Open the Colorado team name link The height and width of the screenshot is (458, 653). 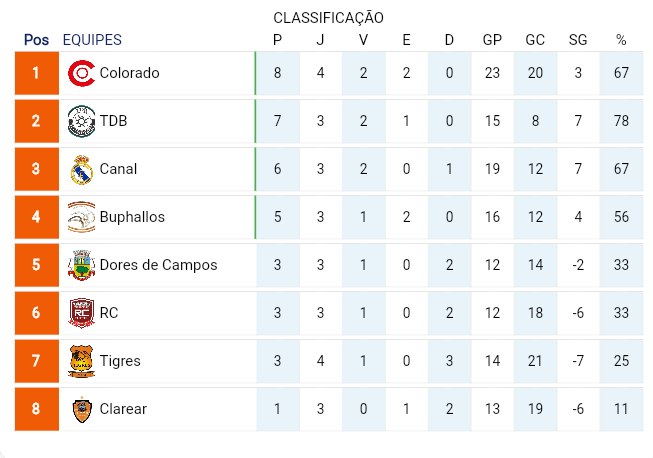tap(130, 73)
